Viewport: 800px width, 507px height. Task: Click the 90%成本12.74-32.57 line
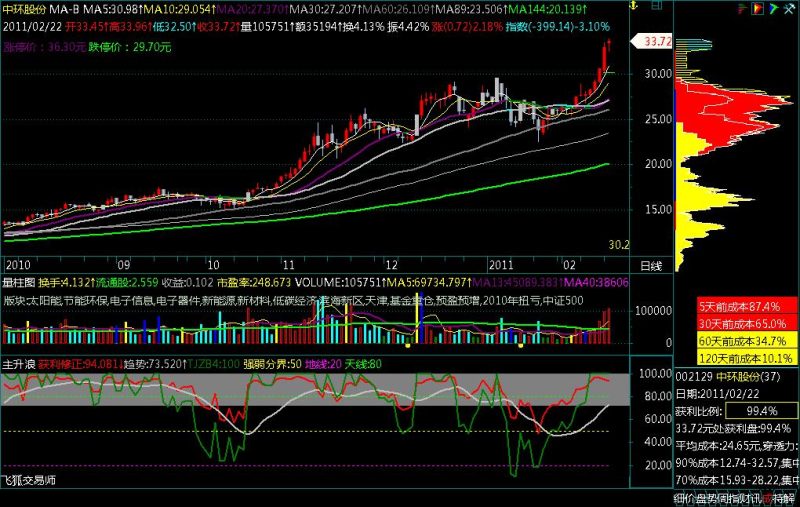(737, 463)
